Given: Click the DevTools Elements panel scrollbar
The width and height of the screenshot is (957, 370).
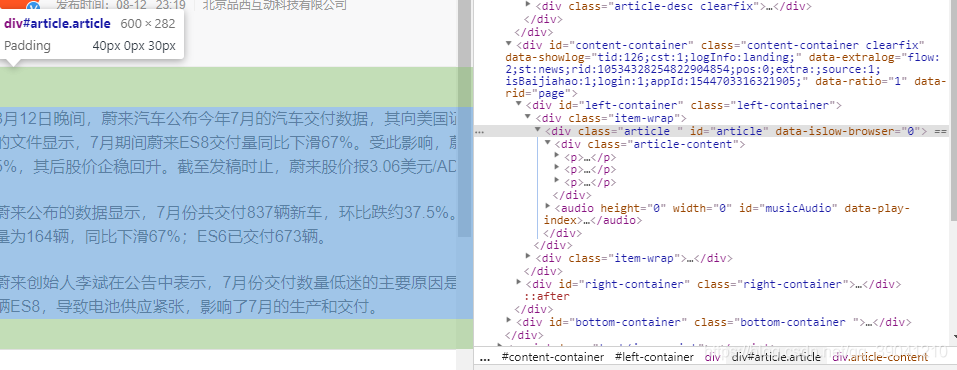Looking at the screenshot, I should 953,110.
